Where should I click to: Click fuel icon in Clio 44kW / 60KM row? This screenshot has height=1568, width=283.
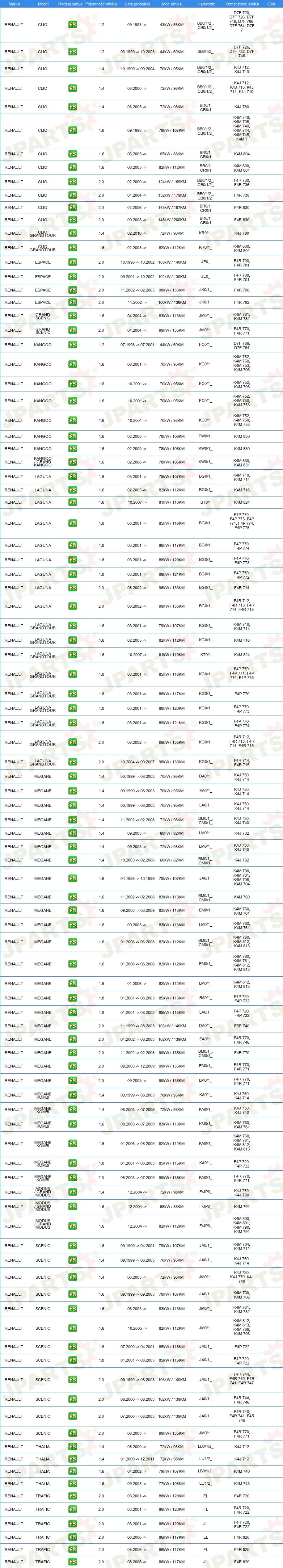coord(72,52)
